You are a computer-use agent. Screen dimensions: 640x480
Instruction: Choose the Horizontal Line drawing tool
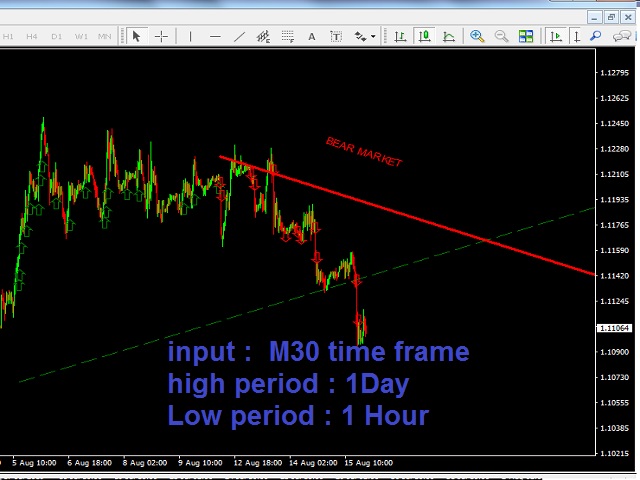pyautogui.click(x=215, y=36)
